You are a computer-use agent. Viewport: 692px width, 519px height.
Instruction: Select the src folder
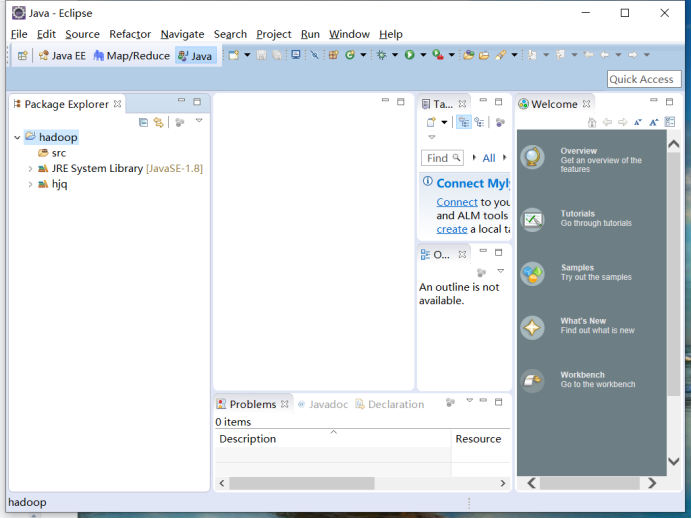(52, 153)
